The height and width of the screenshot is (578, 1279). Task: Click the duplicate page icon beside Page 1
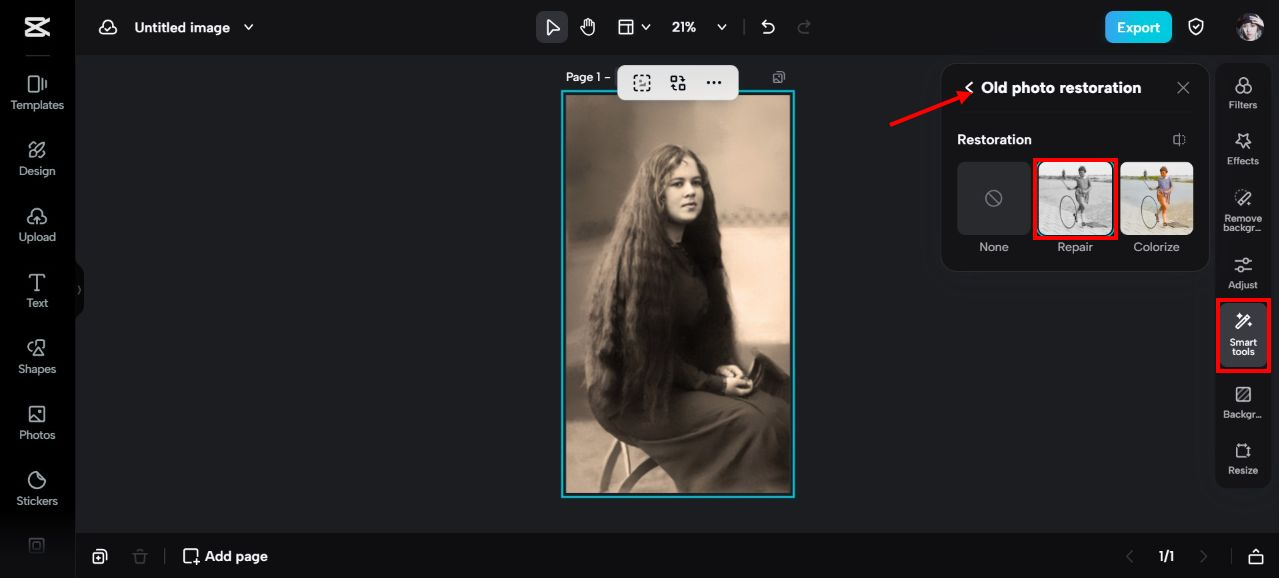(x=779, y=77)
